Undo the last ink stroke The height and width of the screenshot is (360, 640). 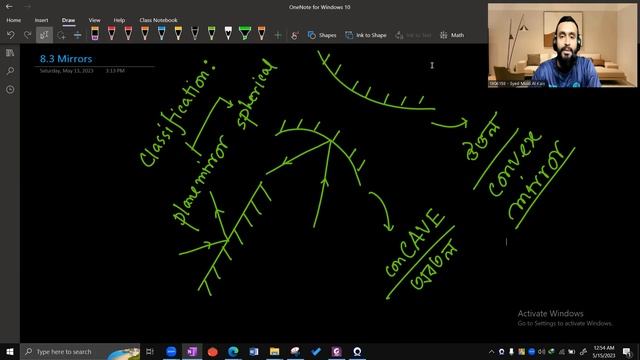pos(11,35)
